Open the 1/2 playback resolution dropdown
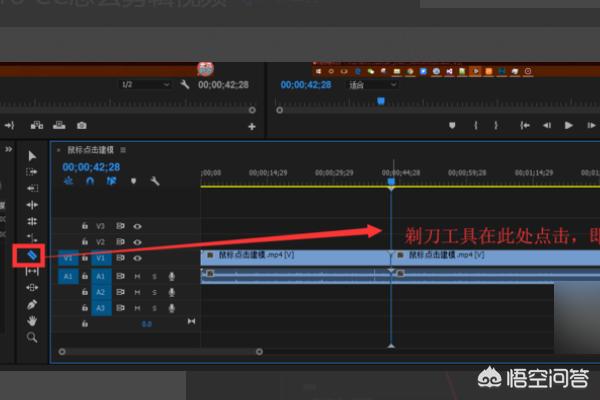 [143, 86]
